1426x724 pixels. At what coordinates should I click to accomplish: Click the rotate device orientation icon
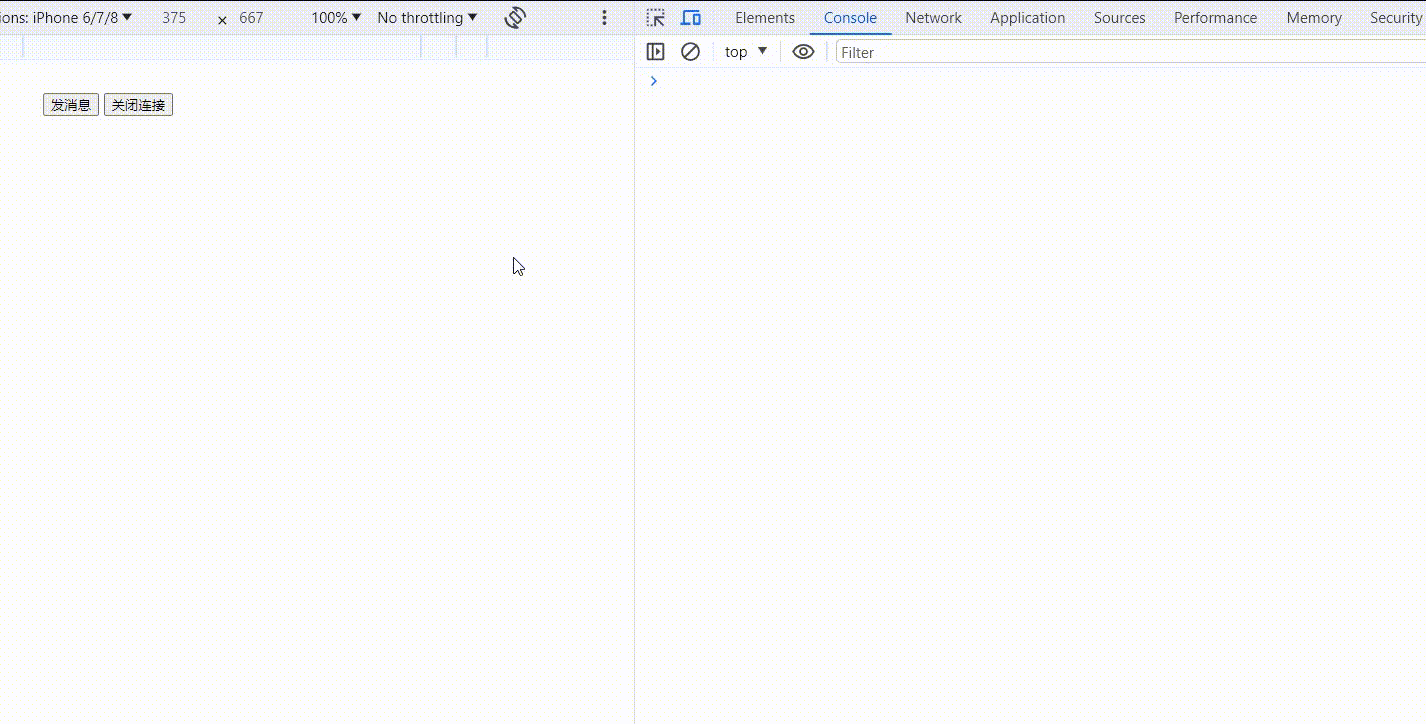pyautogui.click(x=514, y=17)
